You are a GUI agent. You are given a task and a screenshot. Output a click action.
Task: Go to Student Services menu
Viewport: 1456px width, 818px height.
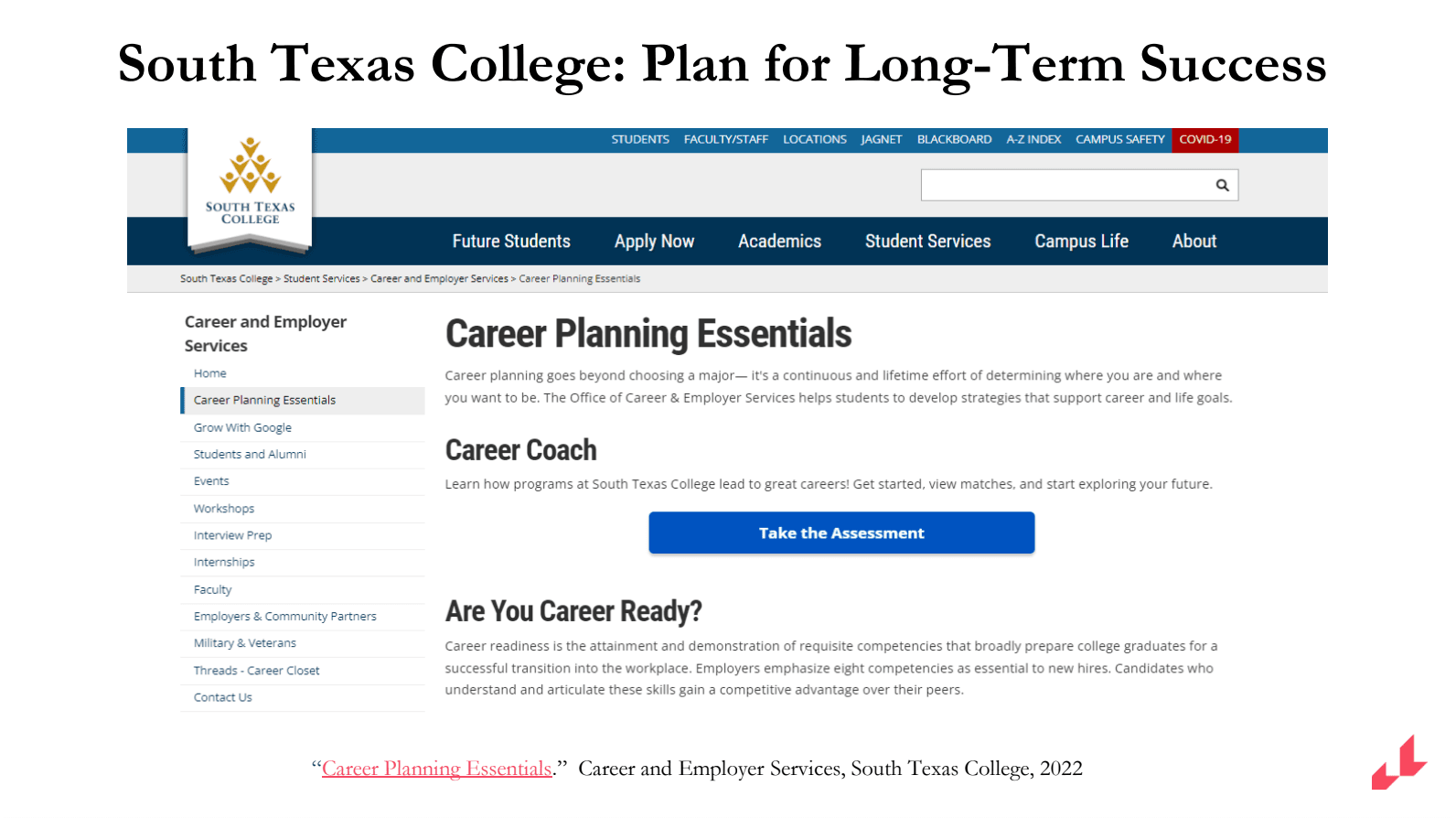pyautogui.click(x=927, y=242)
